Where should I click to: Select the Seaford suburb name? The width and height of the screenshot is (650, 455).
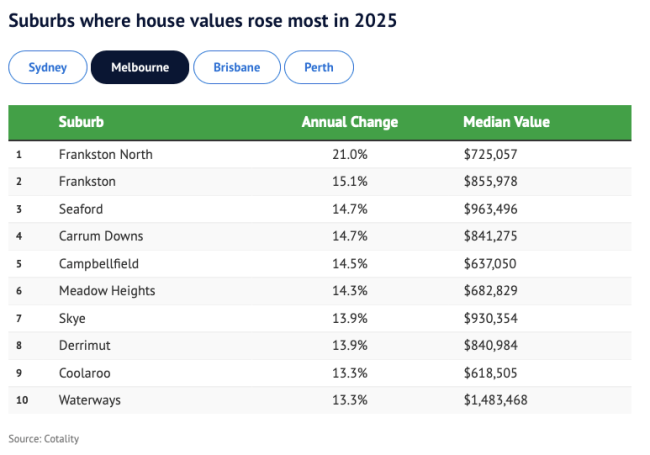click(81, 209)
